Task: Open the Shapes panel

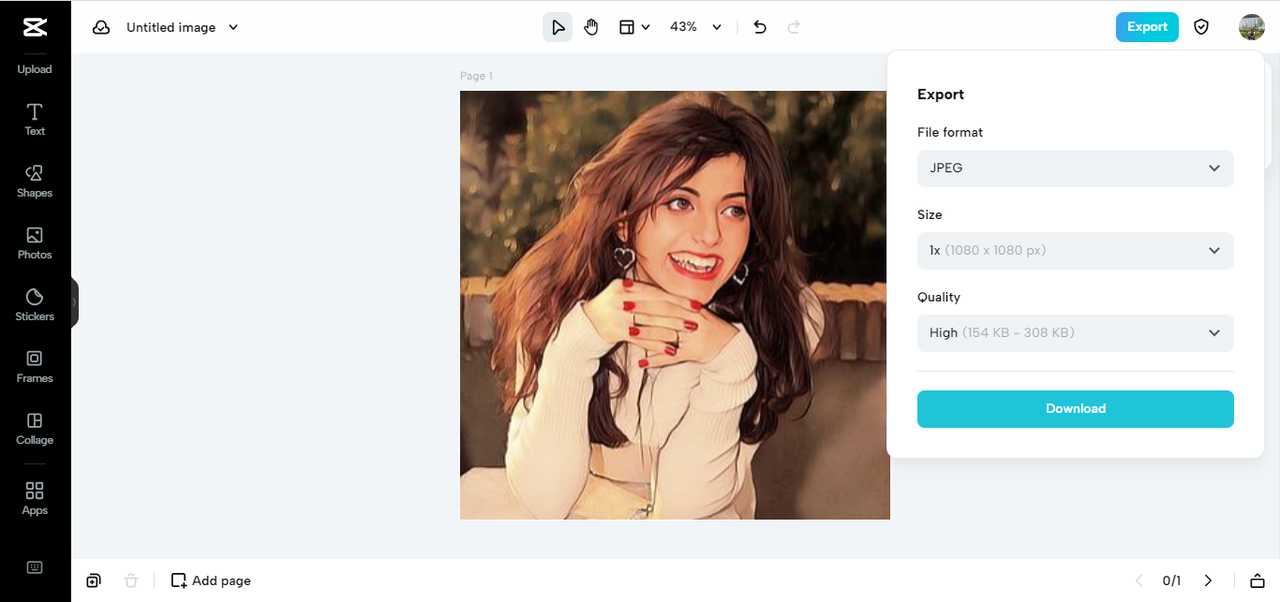Action: pyautogui.click(x=35, y=181)
